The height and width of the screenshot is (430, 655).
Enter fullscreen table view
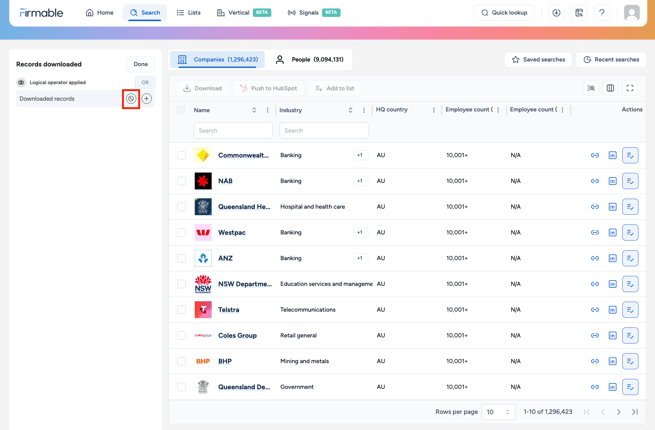(x=630, y=88)
